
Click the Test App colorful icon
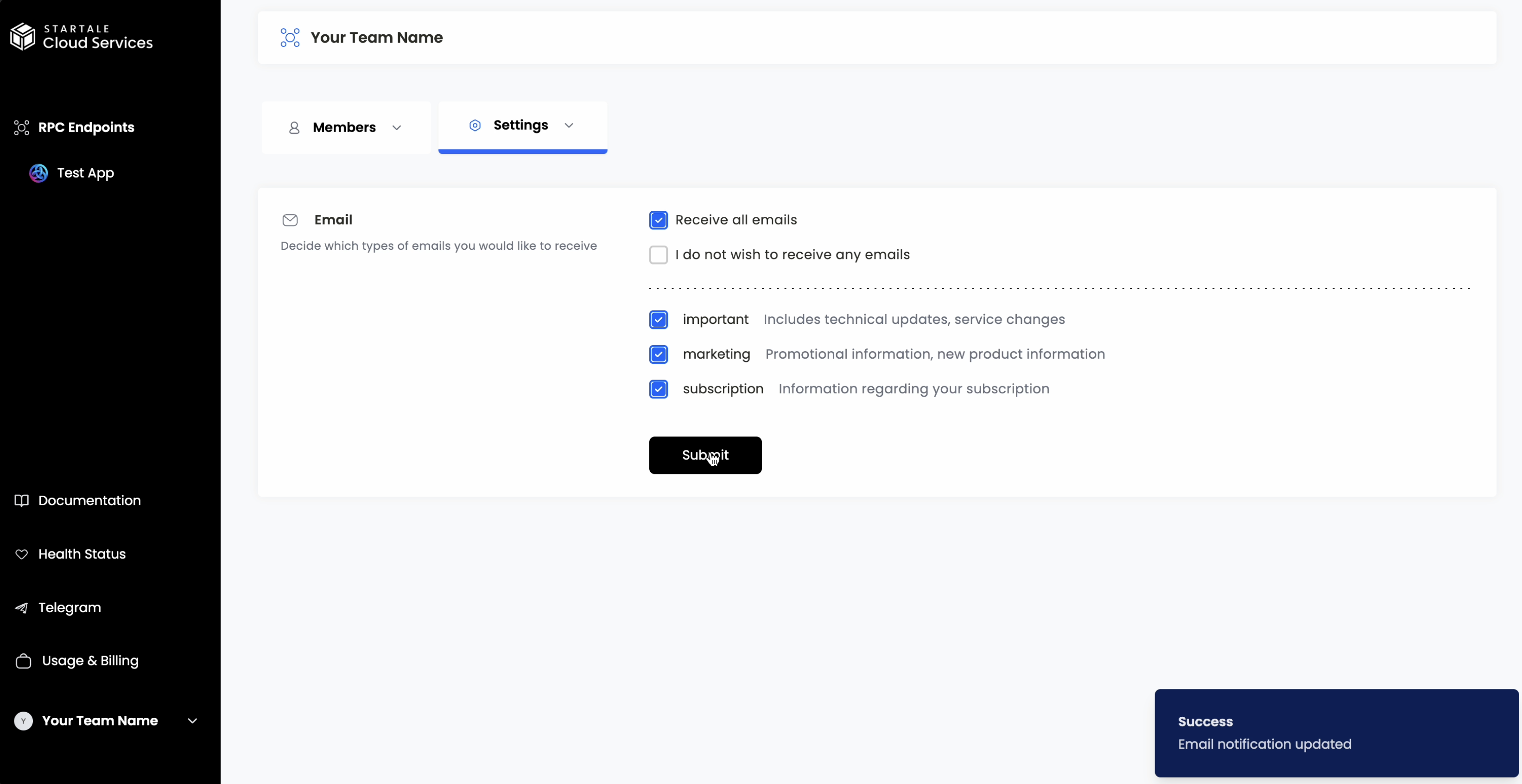39,173
